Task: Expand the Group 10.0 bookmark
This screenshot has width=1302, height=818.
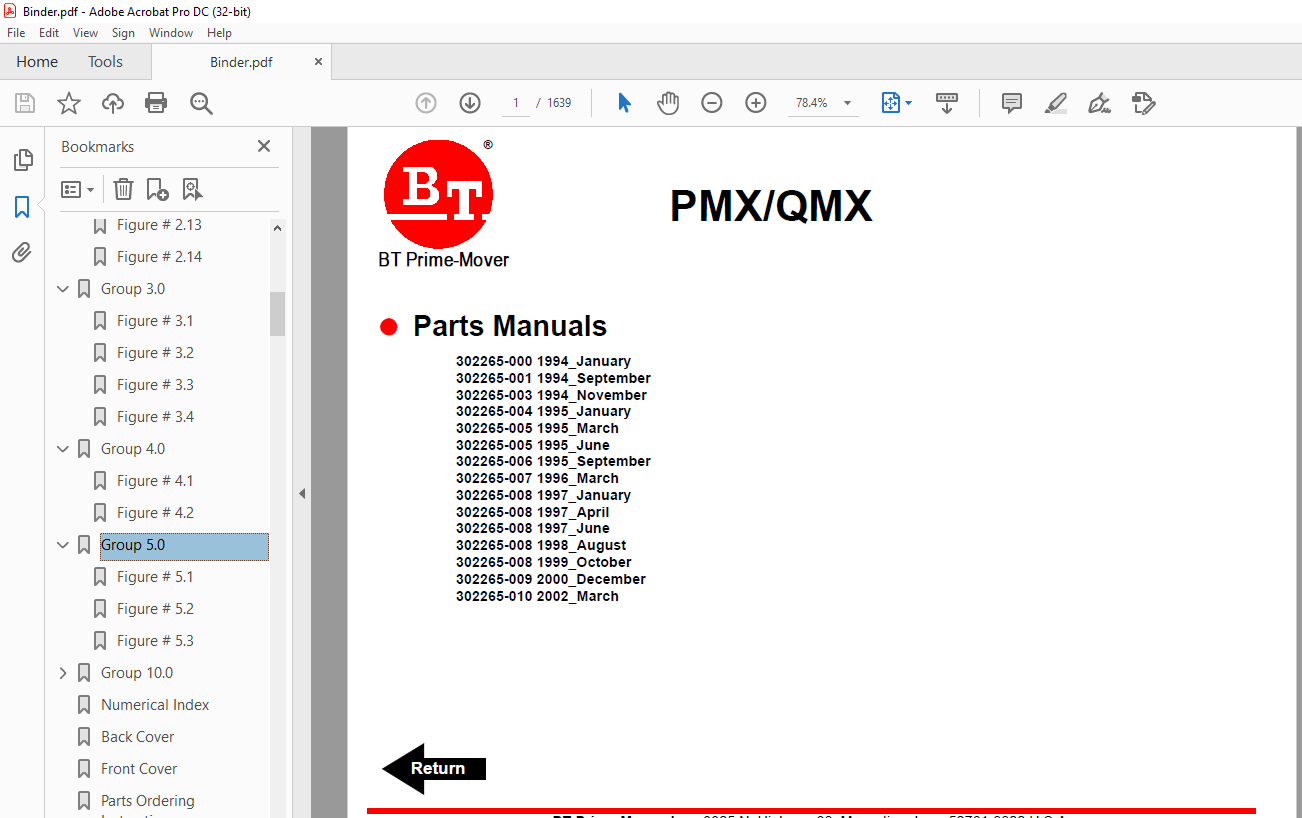Action: pos(63,673)
